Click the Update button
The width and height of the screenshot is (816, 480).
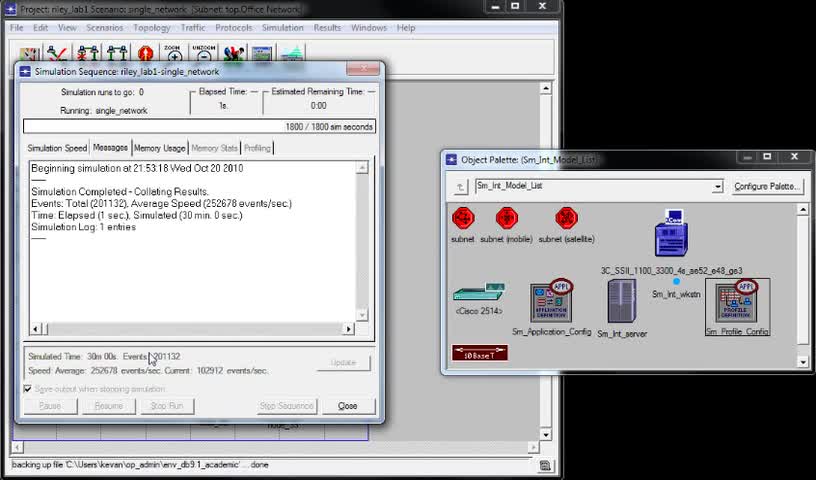tap(343, 362)
